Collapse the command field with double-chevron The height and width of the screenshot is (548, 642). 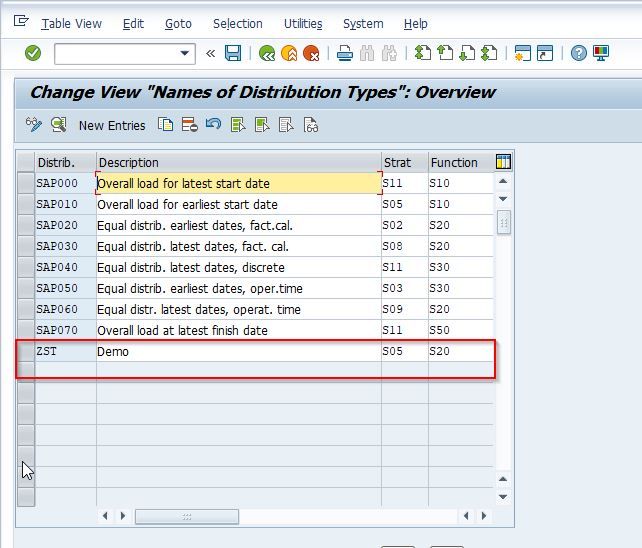[210, 53]
